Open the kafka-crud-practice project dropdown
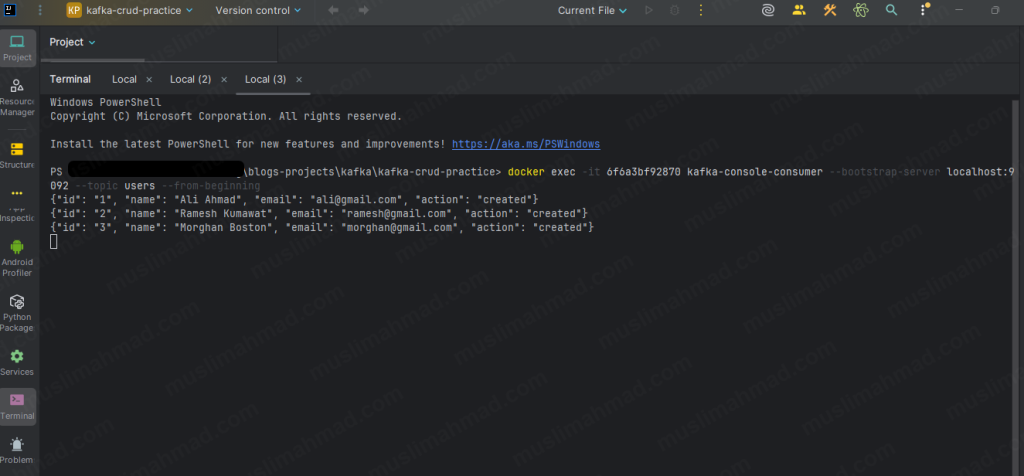1024x476 pixels. pyautogui.click(x=130, y=10)
